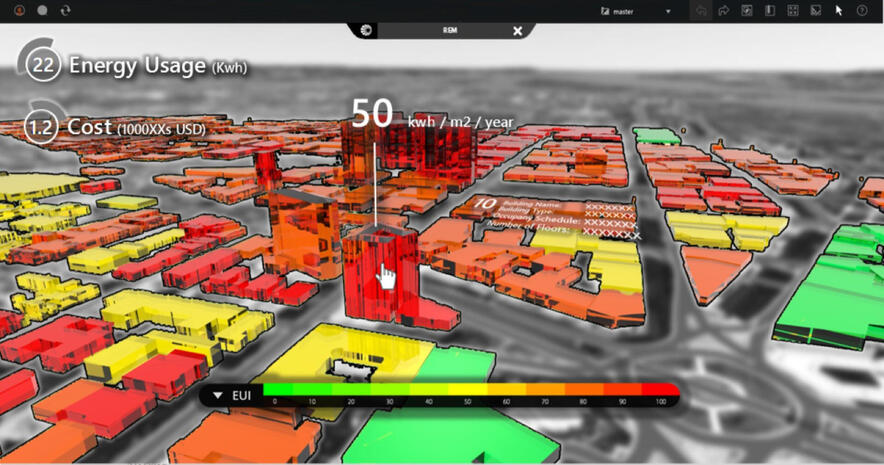Screen dimensions: 884x465
Task: Select the red building under the hand cursor
Action: (x=378, y=275)
